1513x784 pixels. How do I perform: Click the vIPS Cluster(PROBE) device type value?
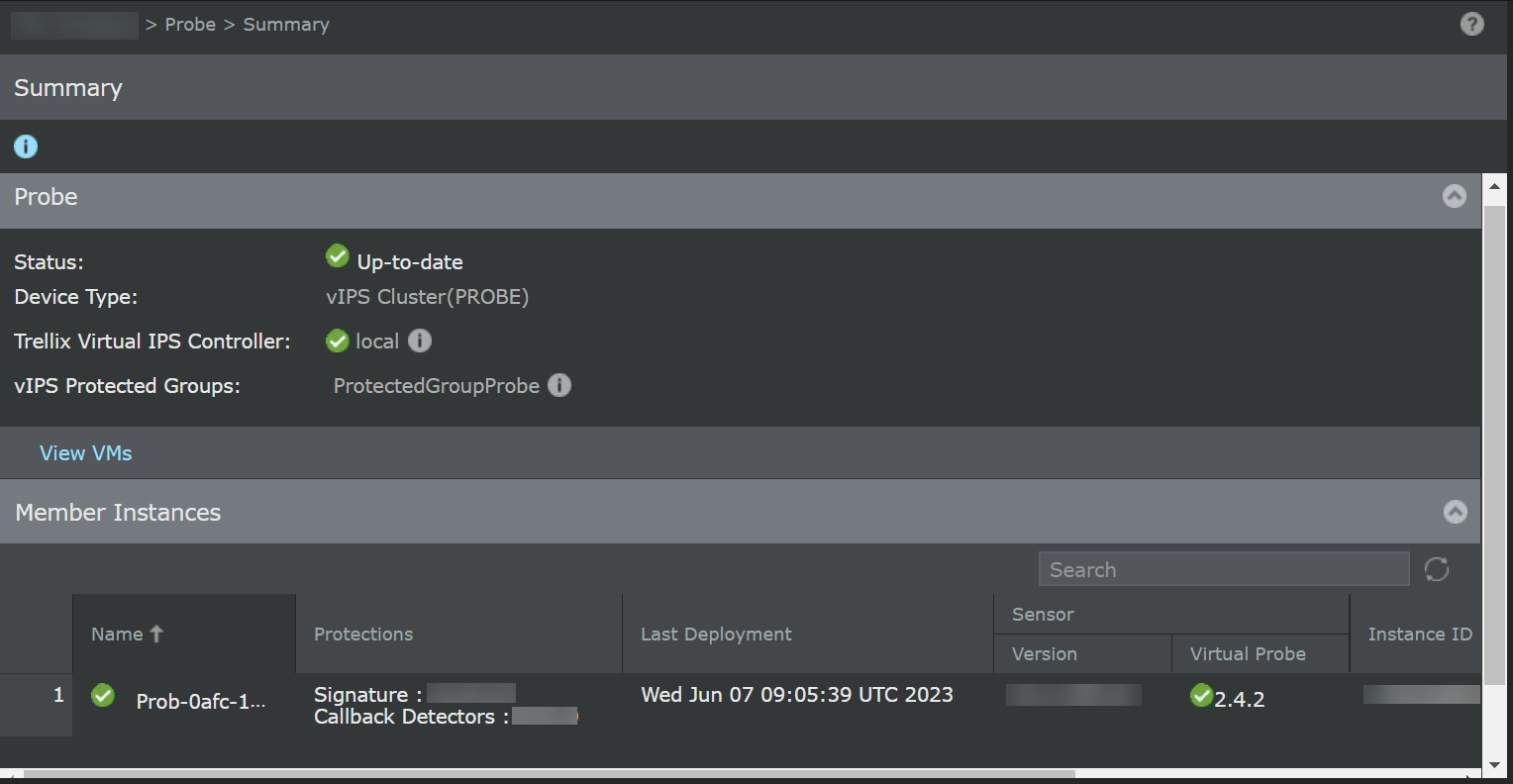428,297
